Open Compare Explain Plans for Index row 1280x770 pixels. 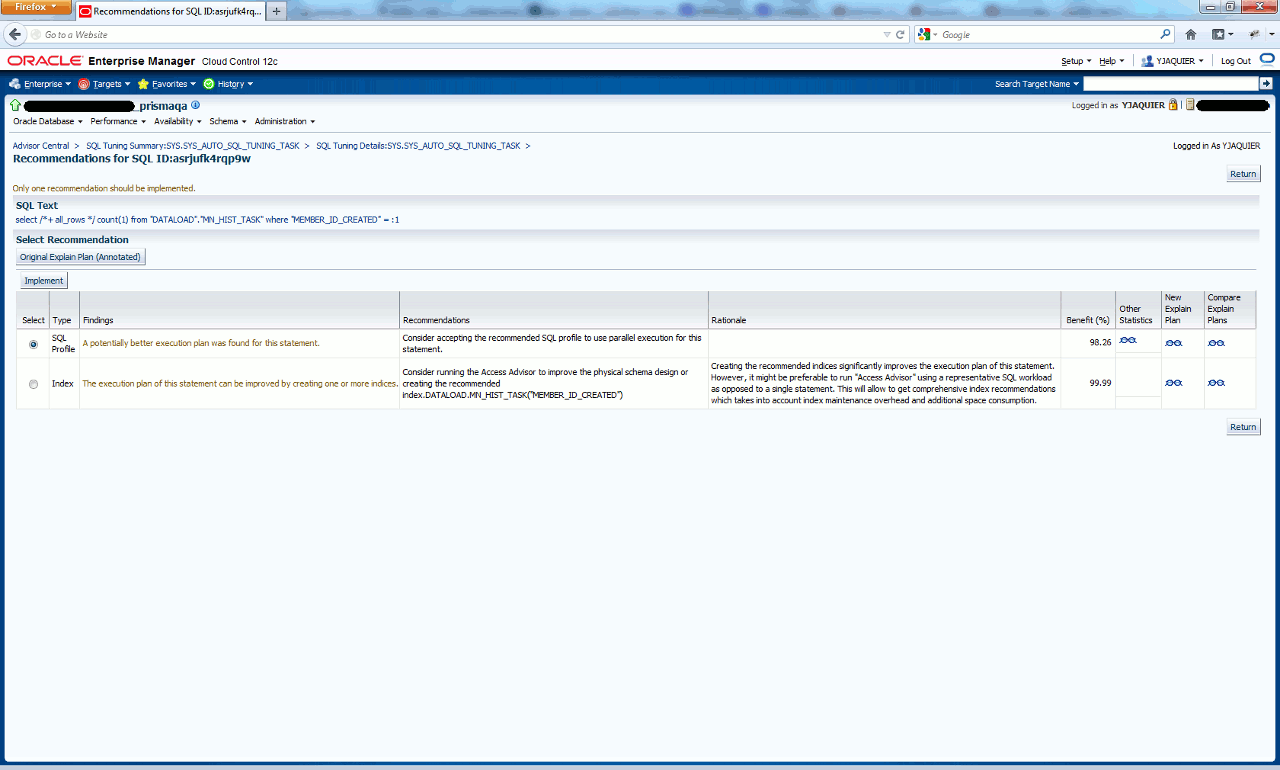(x=1216, y=383)
